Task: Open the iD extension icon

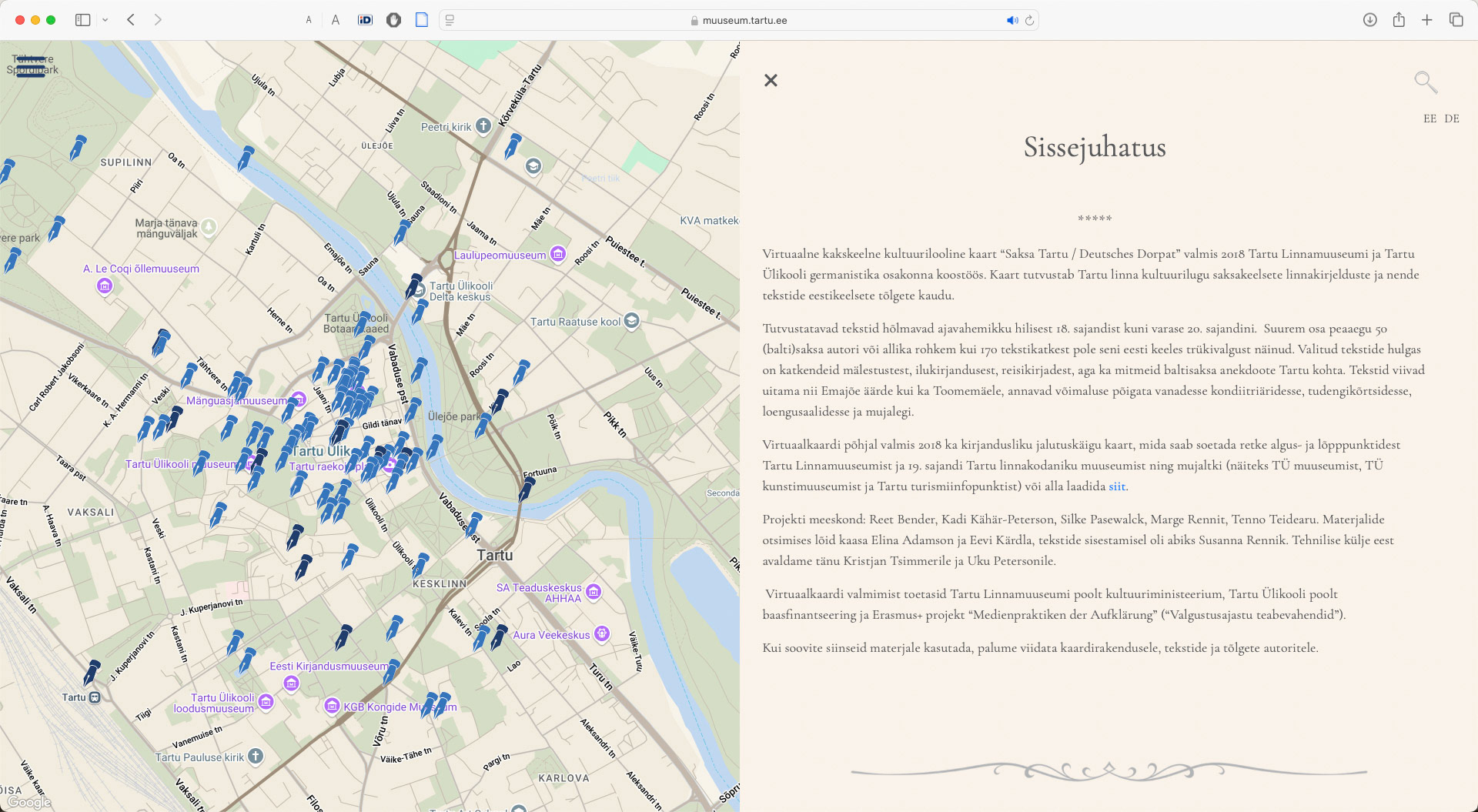Action: (365, 20)
